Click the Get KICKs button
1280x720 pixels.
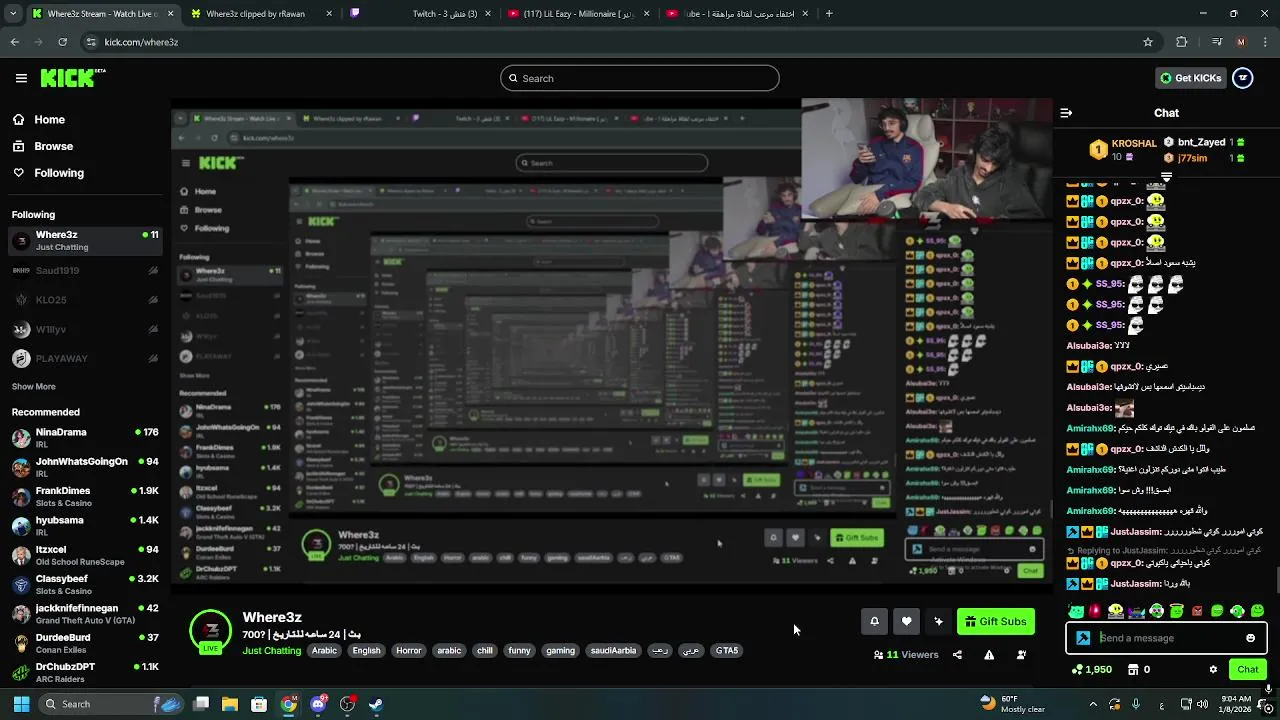click(x=1190, y=78)
